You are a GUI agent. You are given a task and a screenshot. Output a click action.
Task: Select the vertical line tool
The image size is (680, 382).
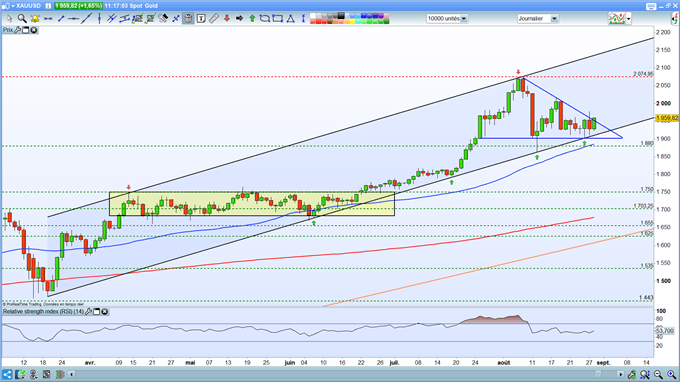tap(99, 19)
